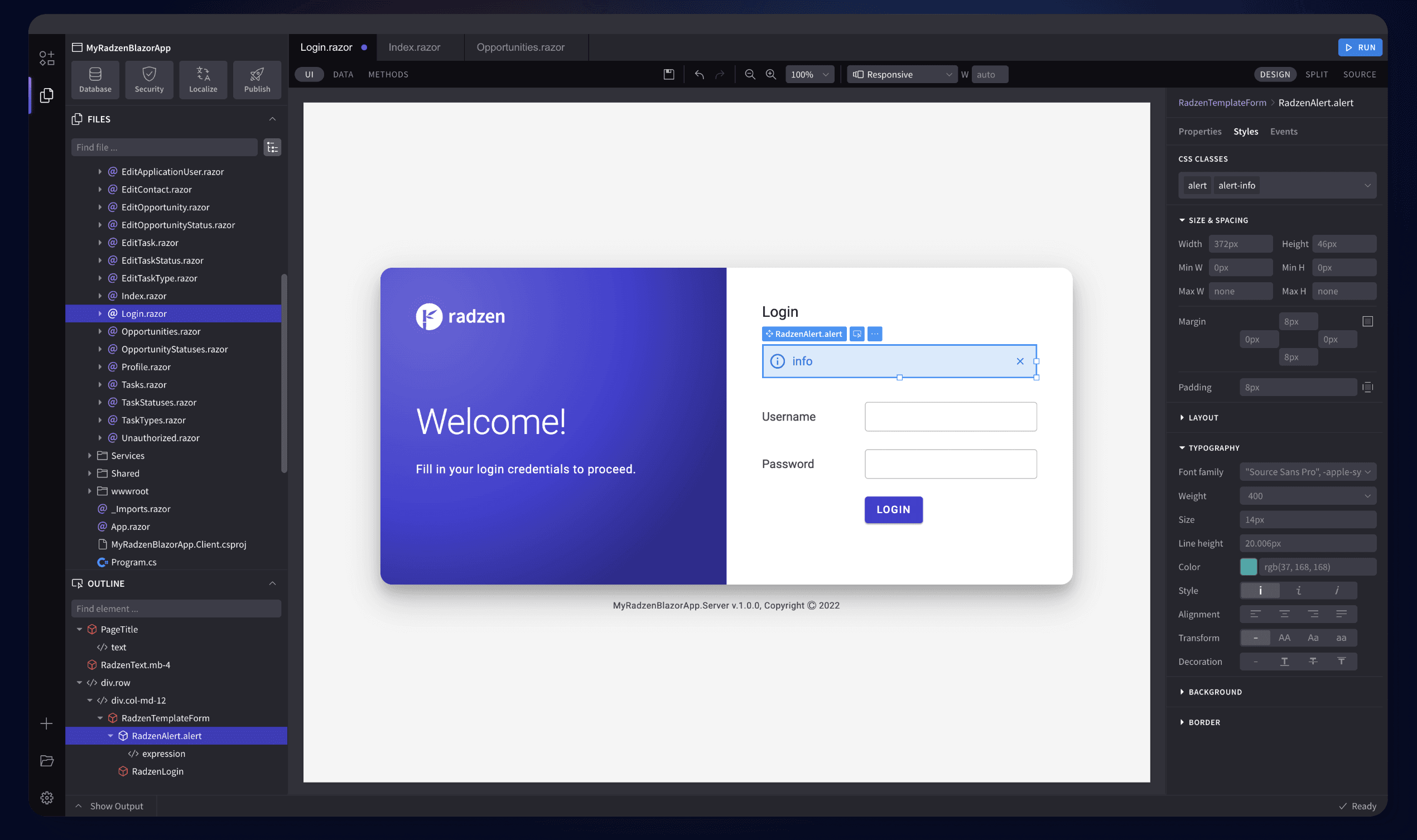This screenshot has height=840, width=1417.
Task: Toggle italic font style option
Action: [x=1299, y=590]
